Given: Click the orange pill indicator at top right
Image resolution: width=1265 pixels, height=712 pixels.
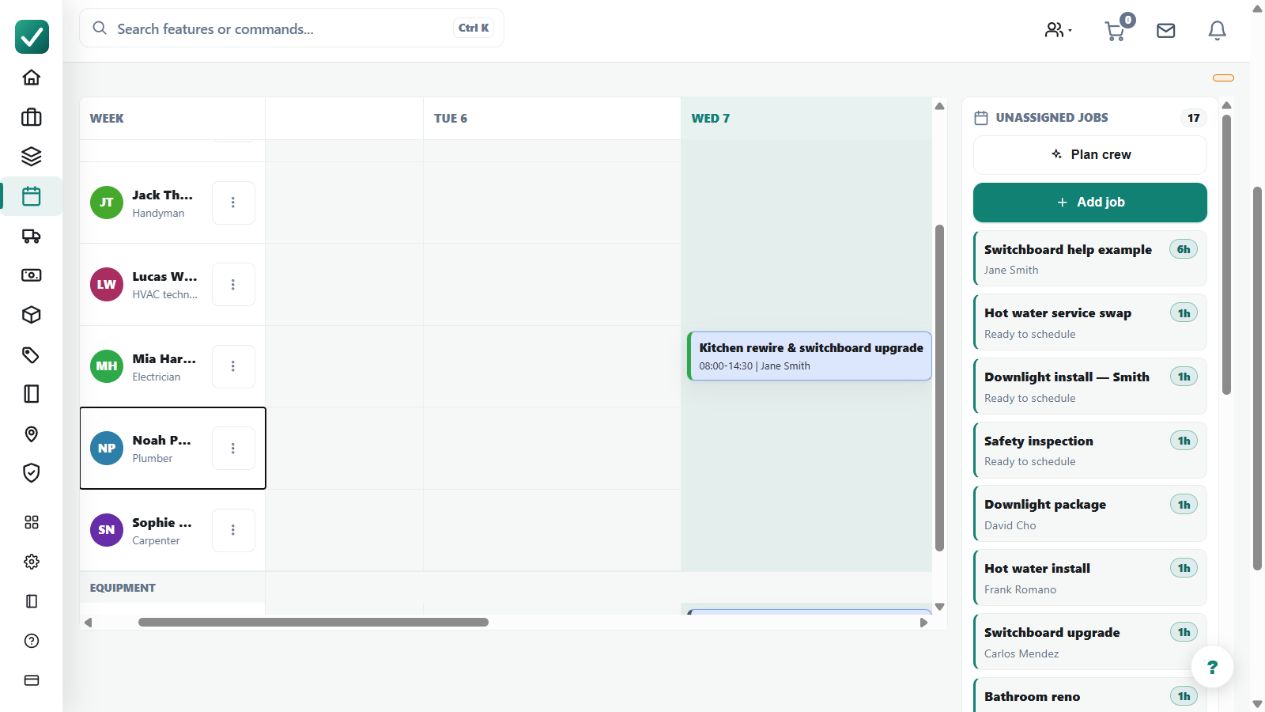Looking at the screenshot, I should [1223, 78].
